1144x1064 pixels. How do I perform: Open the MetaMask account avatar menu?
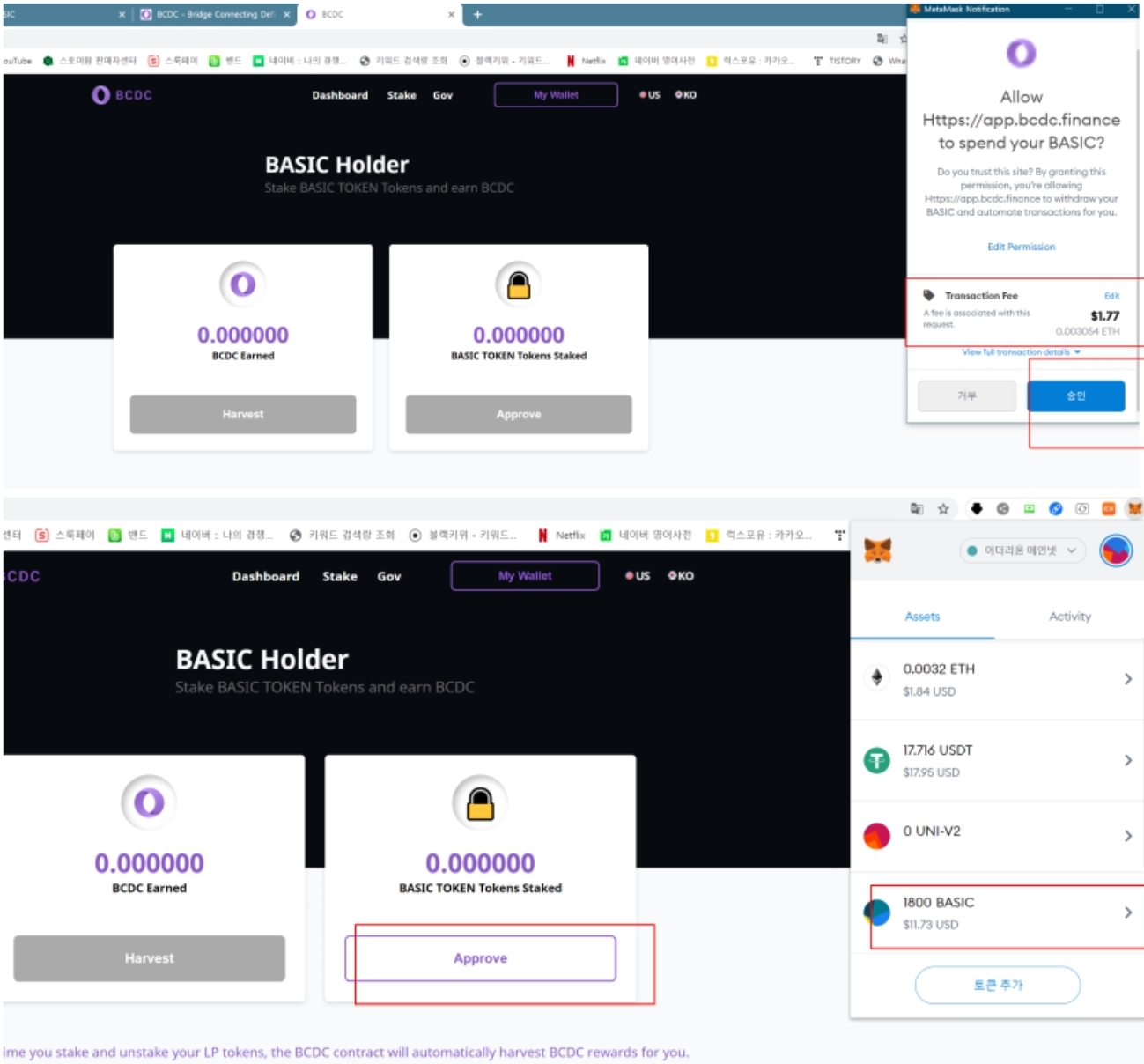[1116, 551]
